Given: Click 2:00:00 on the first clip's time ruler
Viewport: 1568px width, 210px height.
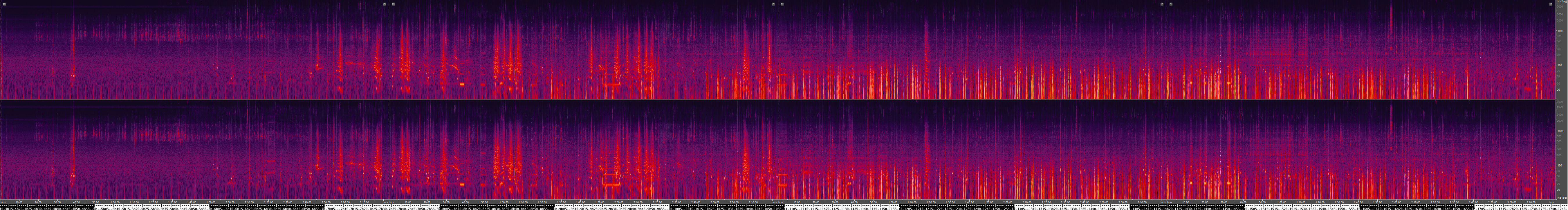Looking at the screenshot, I should pyautogui.click(x=230, y=202).
